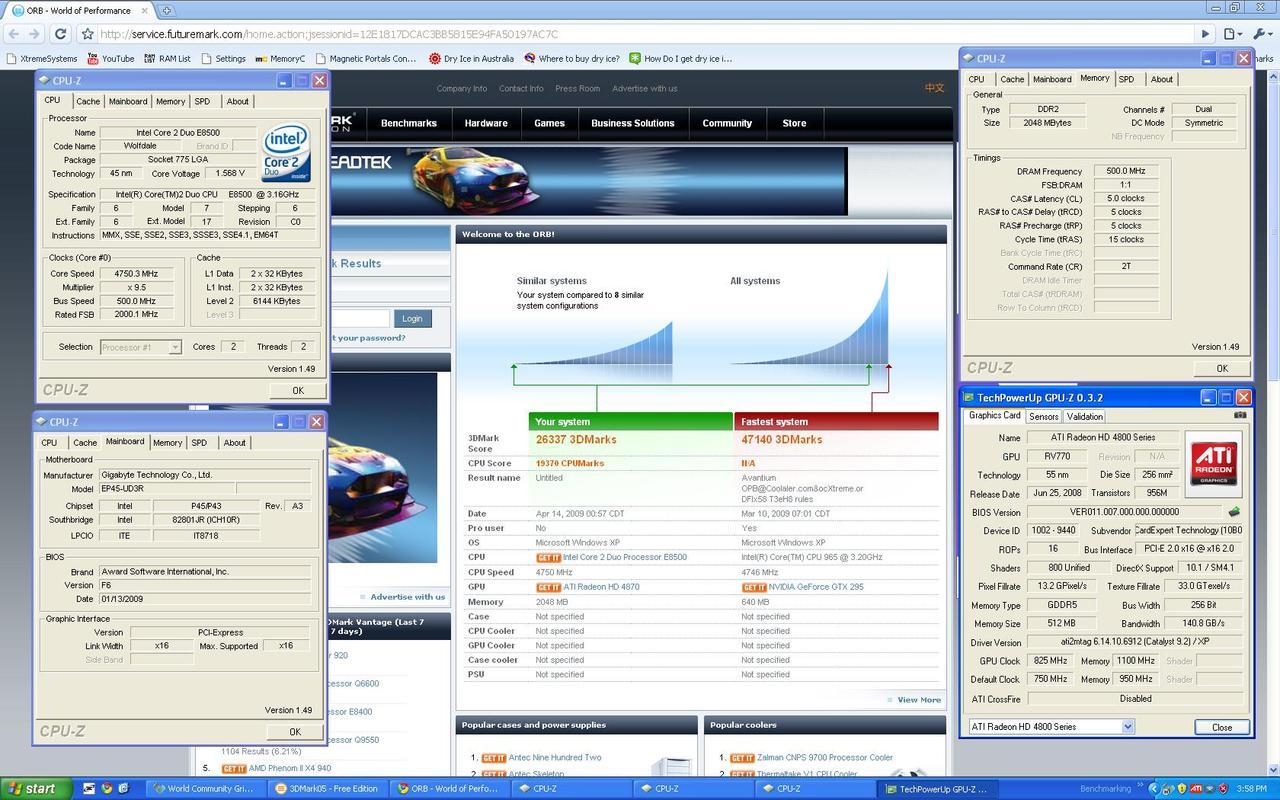Screen dimensions: 1280x800
Task: Open the XtremeSystems bookmark
Action: coord(41,58)
